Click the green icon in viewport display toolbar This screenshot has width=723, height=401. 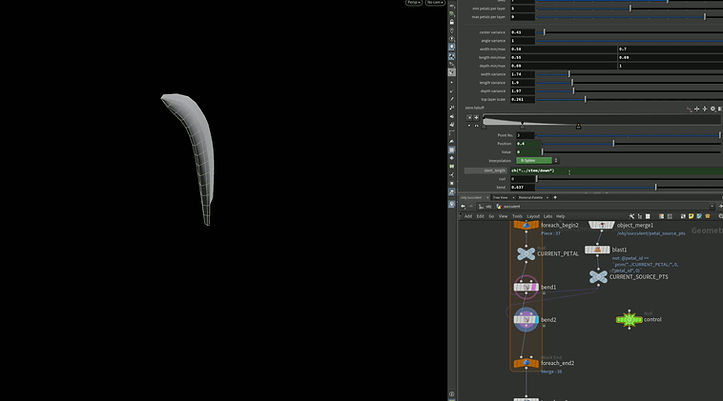point(452,166)
